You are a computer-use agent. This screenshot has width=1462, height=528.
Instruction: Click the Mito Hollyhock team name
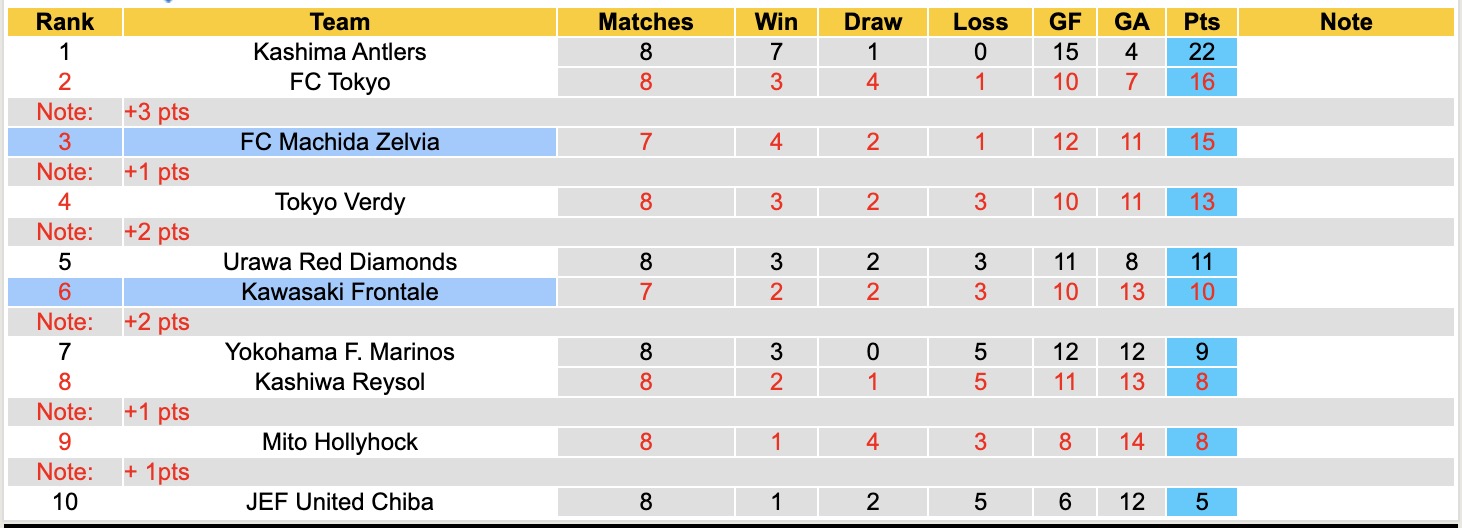(x=339, y=442)
